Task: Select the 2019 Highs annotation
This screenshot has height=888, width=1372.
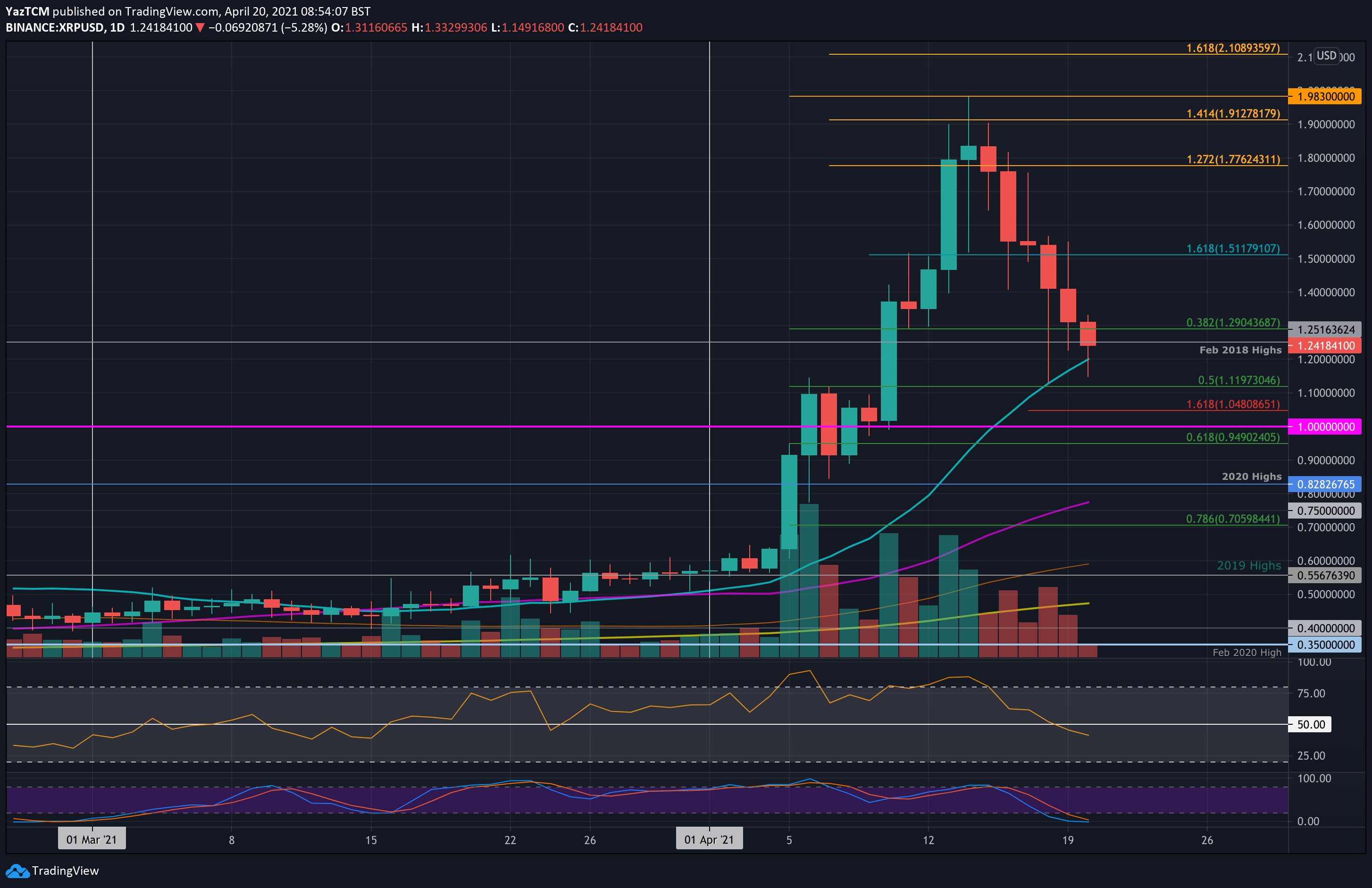Action: click(x=1249, y=566)
